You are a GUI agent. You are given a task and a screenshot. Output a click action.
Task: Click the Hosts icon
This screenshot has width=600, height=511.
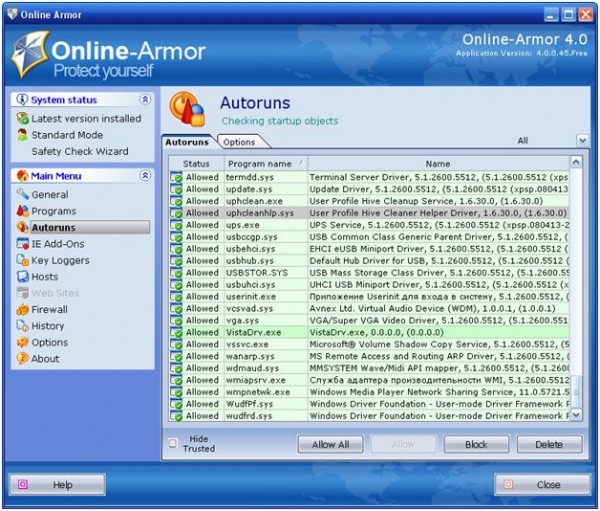point(23,276)
